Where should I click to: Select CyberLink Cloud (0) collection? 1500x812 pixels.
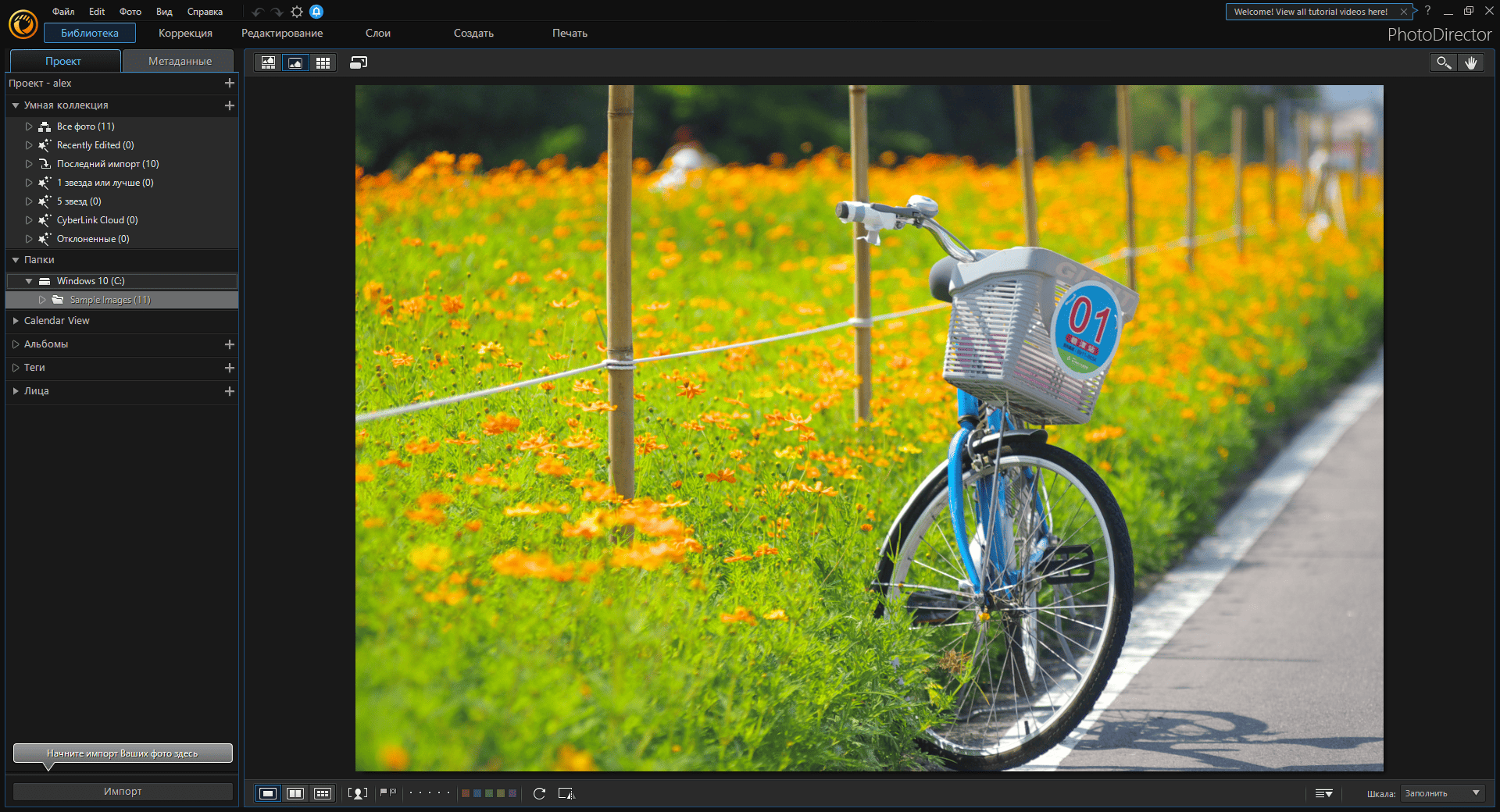click(x=98, y=220)
